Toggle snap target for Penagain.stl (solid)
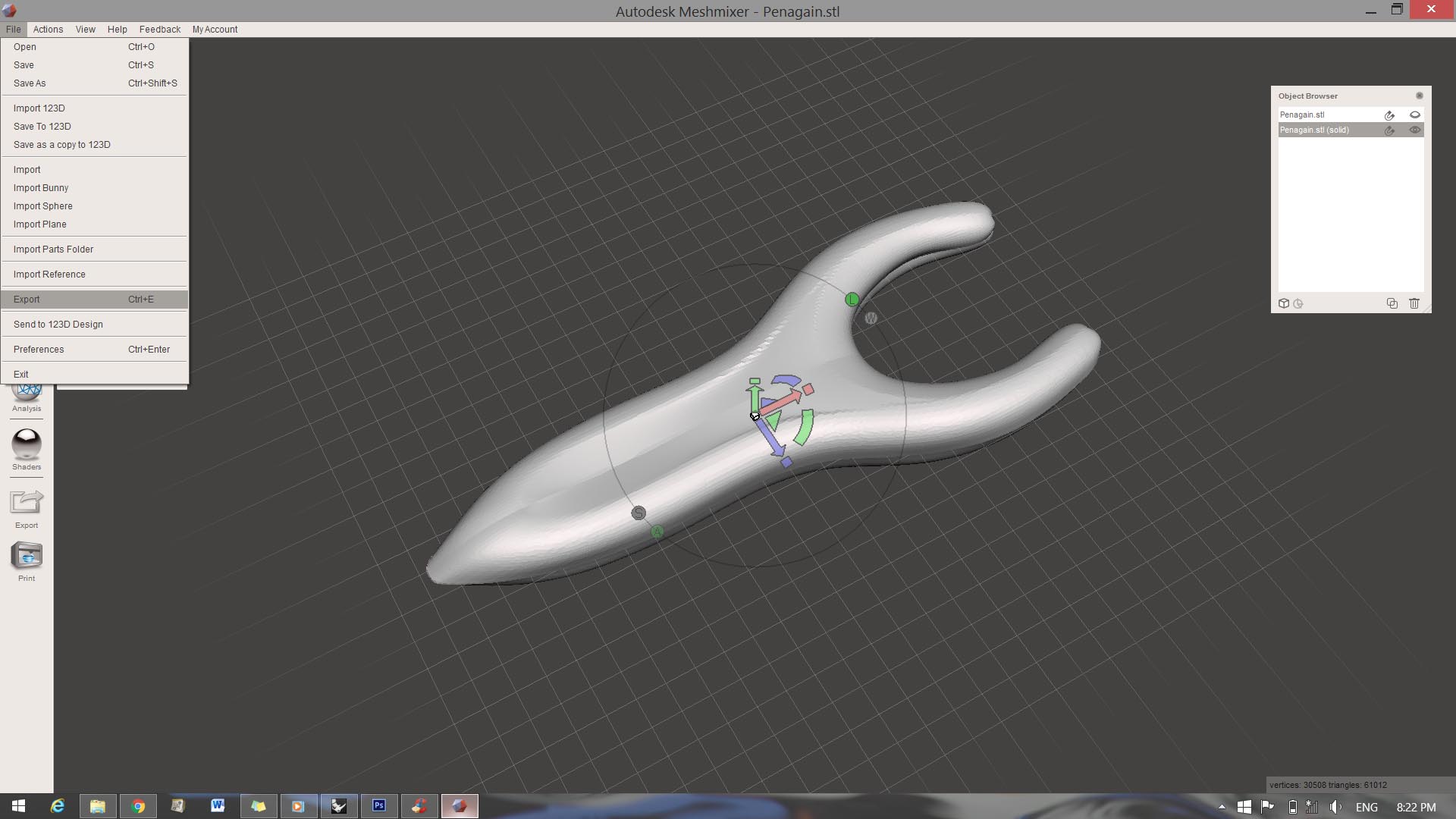 [1389, 130]
